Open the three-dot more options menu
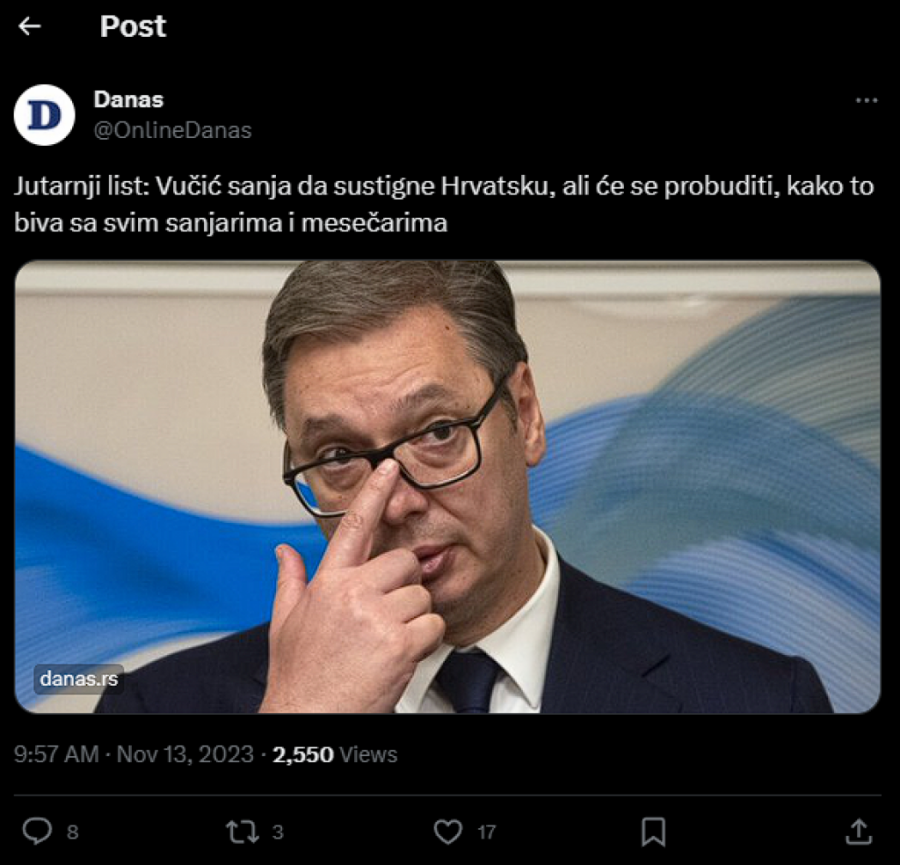The image size is (900, 865). (867, 101)
